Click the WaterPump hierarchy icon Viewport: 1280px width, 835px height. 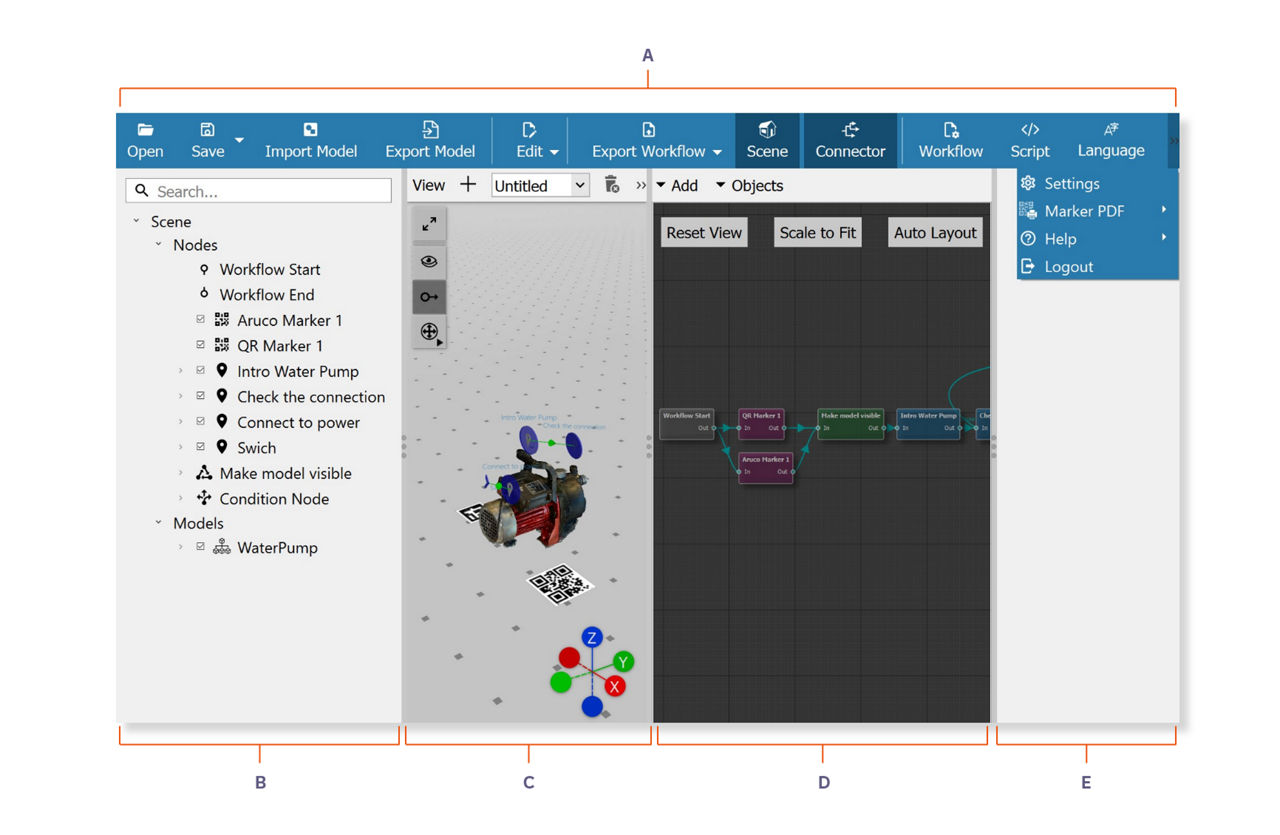[222, 547]
